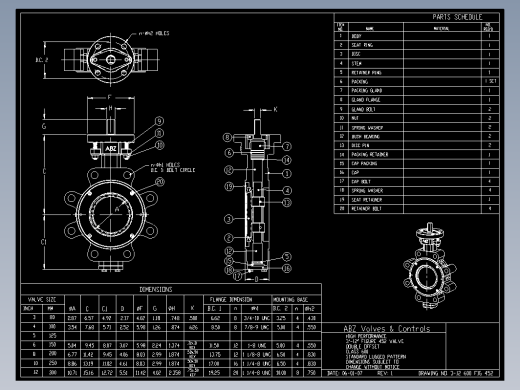Click the MOUNTING BASE header

[290, 300]
